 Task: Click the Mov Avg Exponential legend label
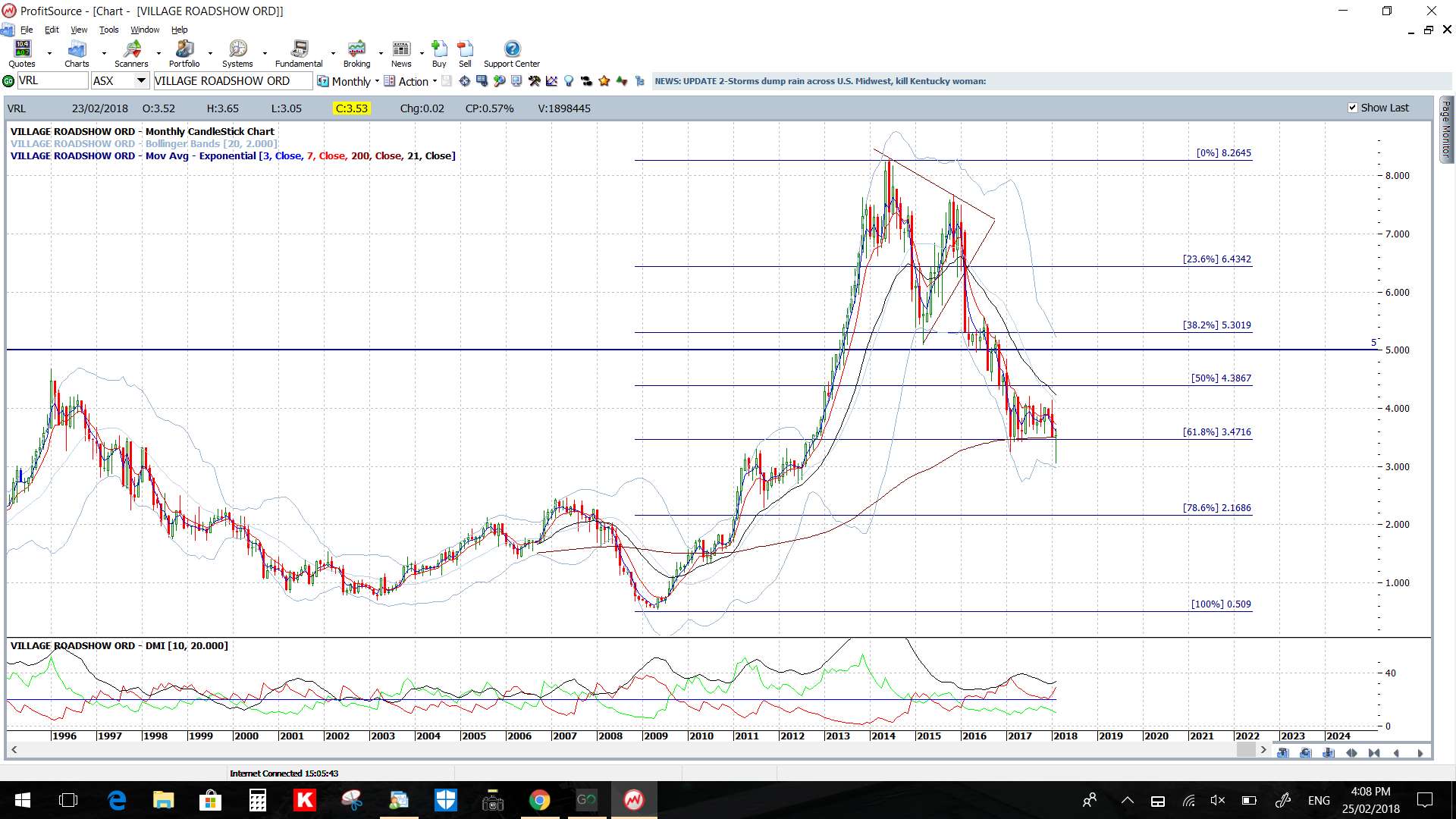233,155
